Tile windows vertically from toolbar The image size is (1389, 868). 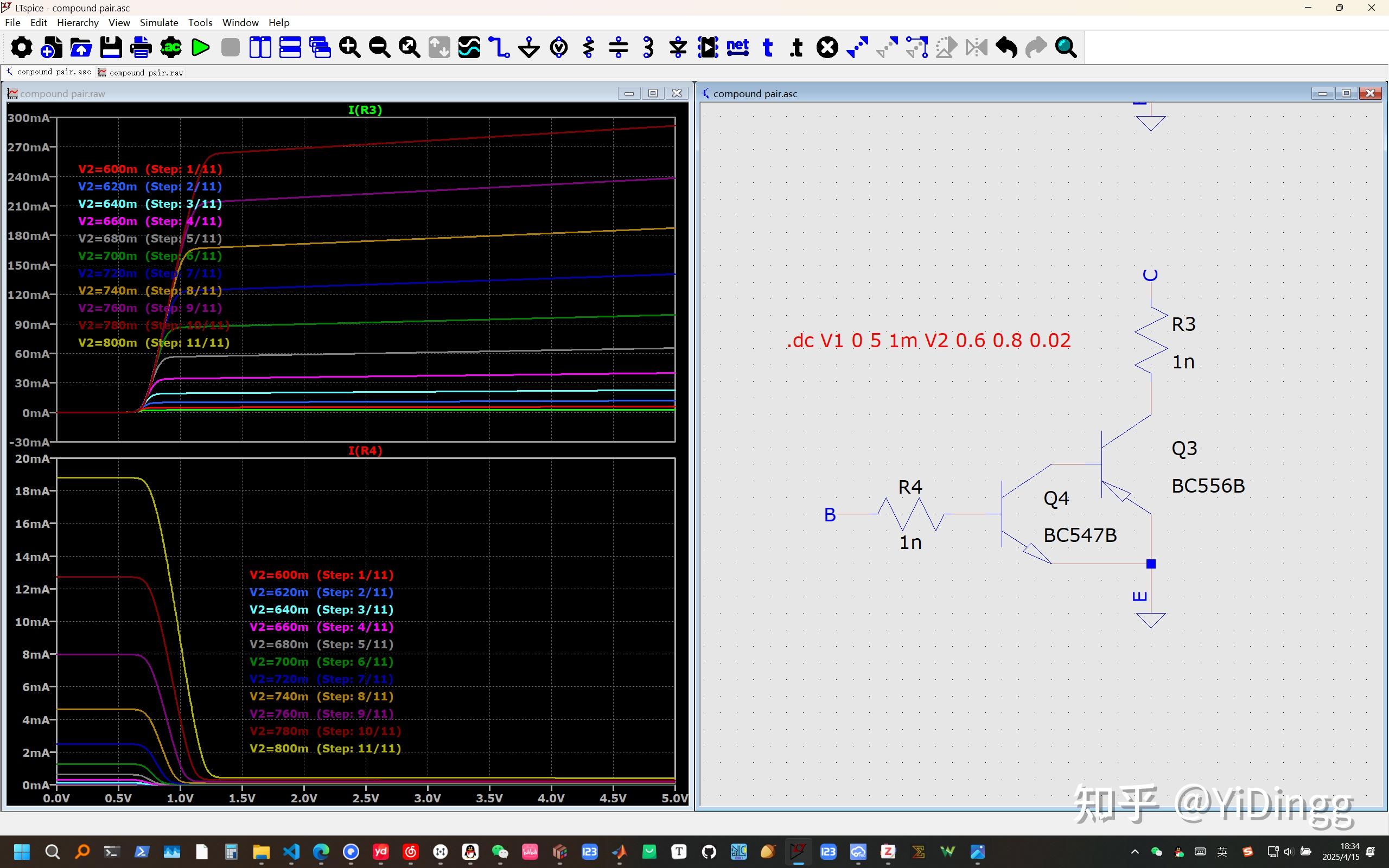[x=260, y=48]
